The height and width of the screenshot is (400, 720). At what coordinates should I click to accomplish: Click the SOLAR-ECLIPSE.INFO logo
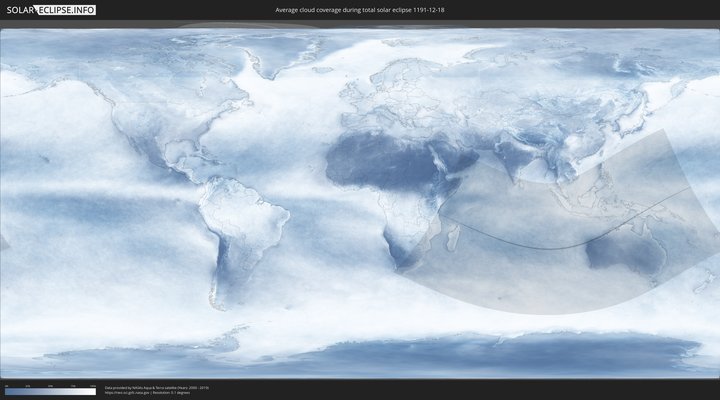(x=51, y=10)
